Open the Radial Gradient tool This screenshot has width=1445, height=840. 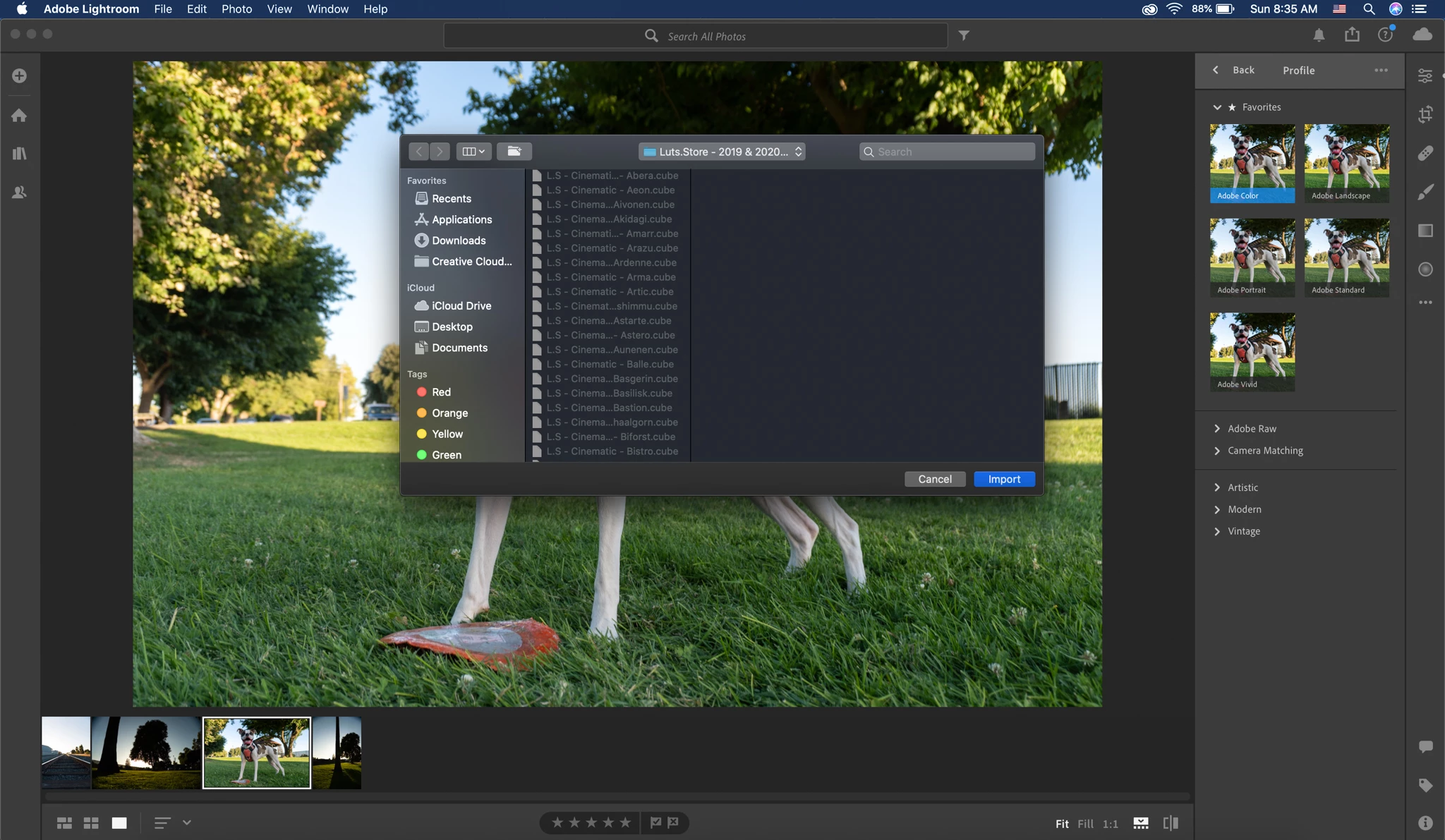(1425, 269)
